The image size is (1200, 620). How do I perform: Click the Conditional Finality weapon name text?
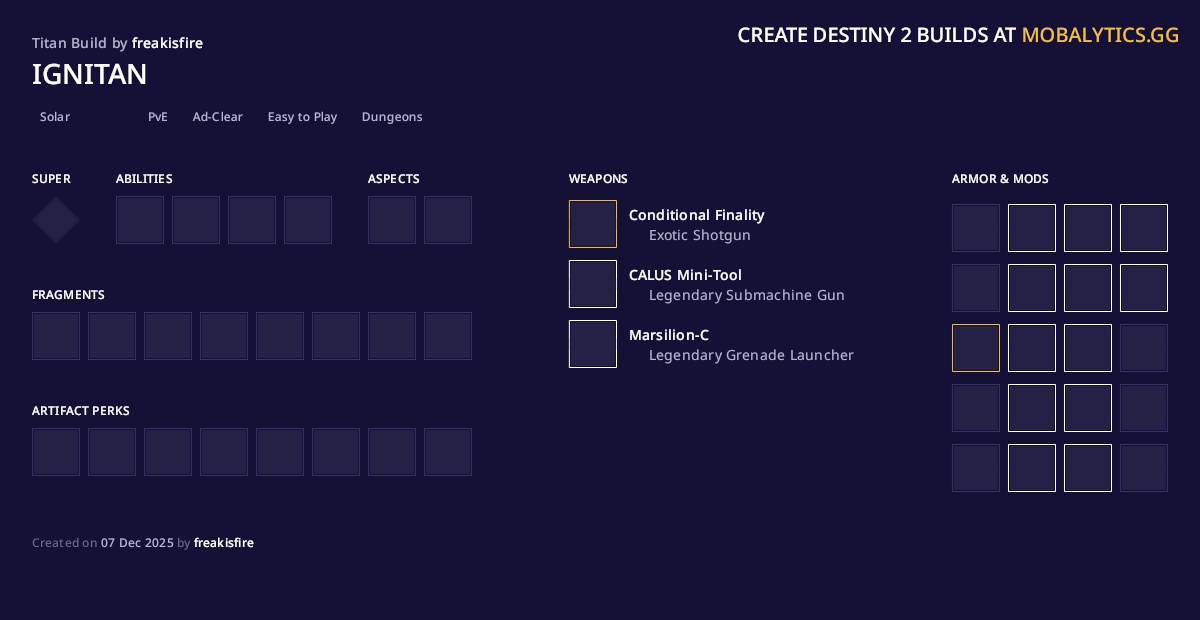coord(697,215)
